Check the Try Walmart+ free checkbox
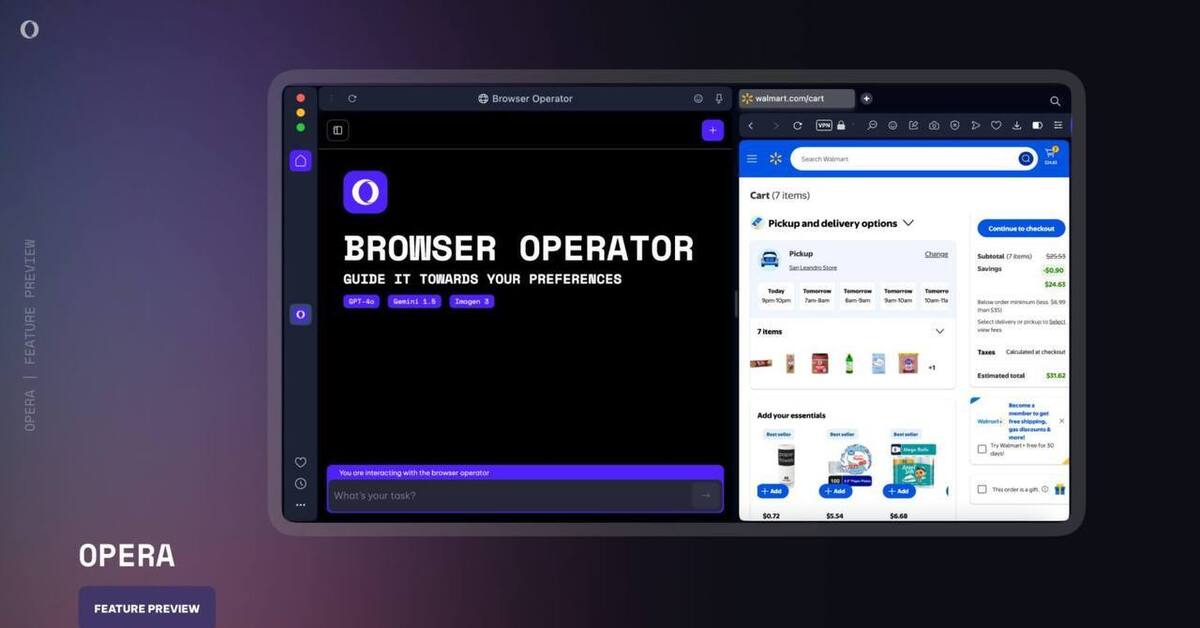Viewport: 1200px width, 628px height. pyautogui.click(x=982, y=449)
